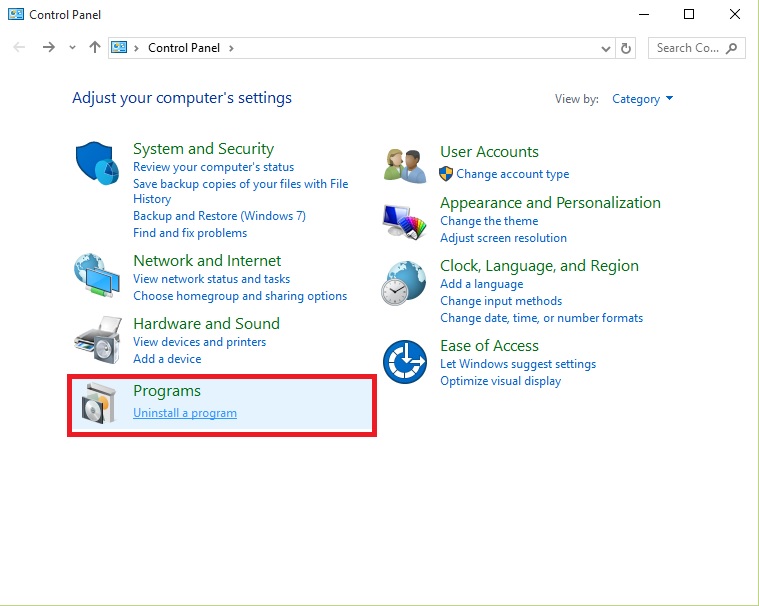
Task: Go up one level with the up arrow
Action: coord(95,47)
